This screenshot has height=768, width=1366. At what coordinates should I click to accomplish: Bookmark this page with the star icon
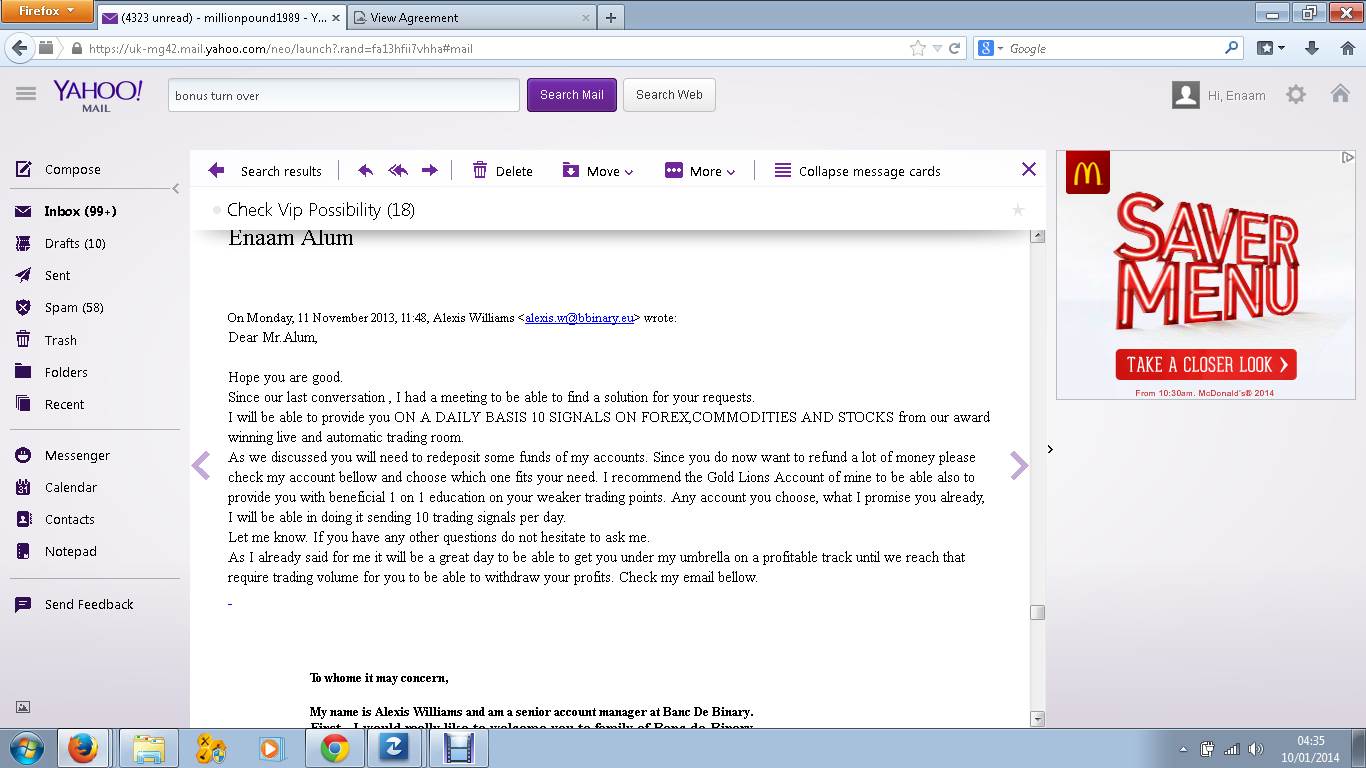(x=917, y=48)
